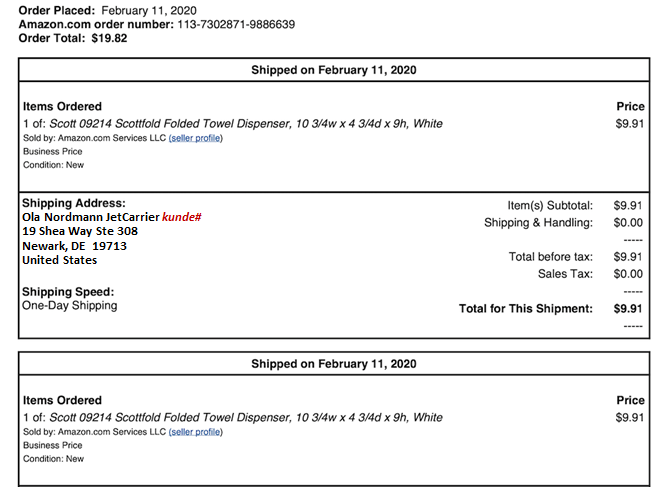Click the Item(s) Subtotal $9.91 value

(628, 205)
